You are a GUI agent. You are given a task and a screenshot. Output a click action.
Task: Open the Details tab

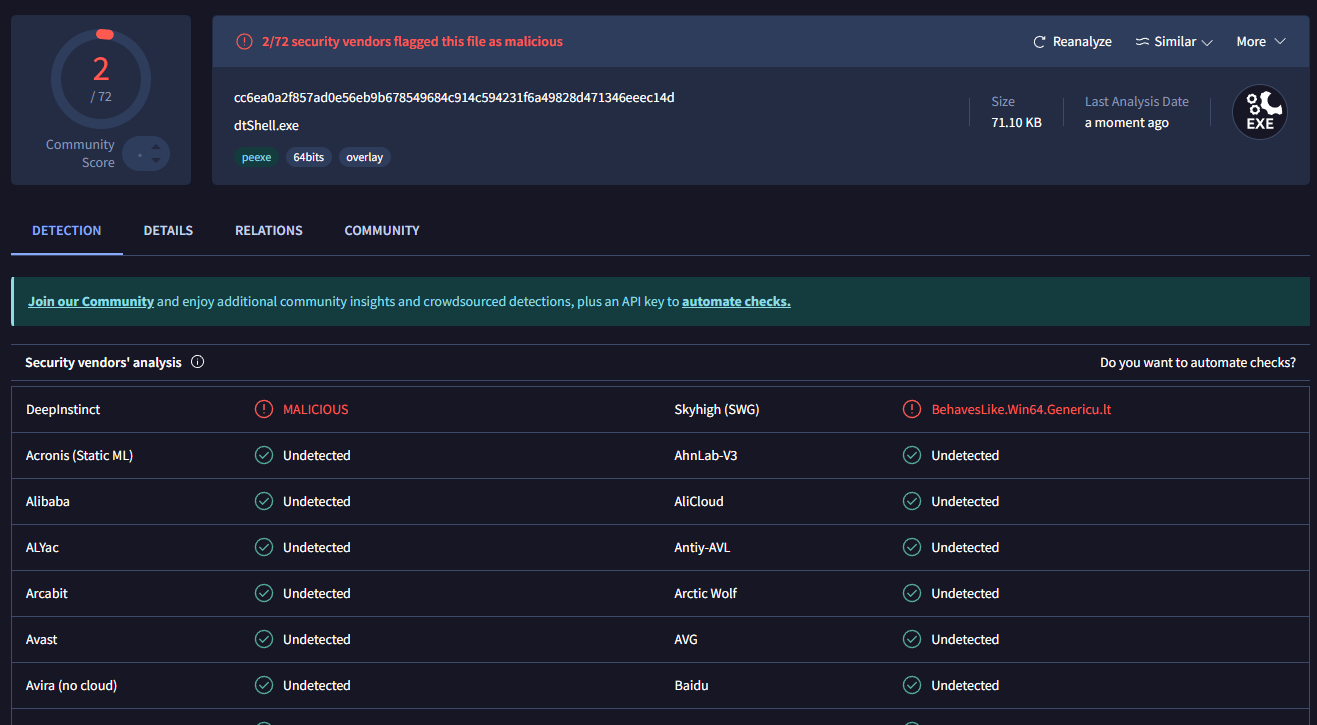[168, 231]
